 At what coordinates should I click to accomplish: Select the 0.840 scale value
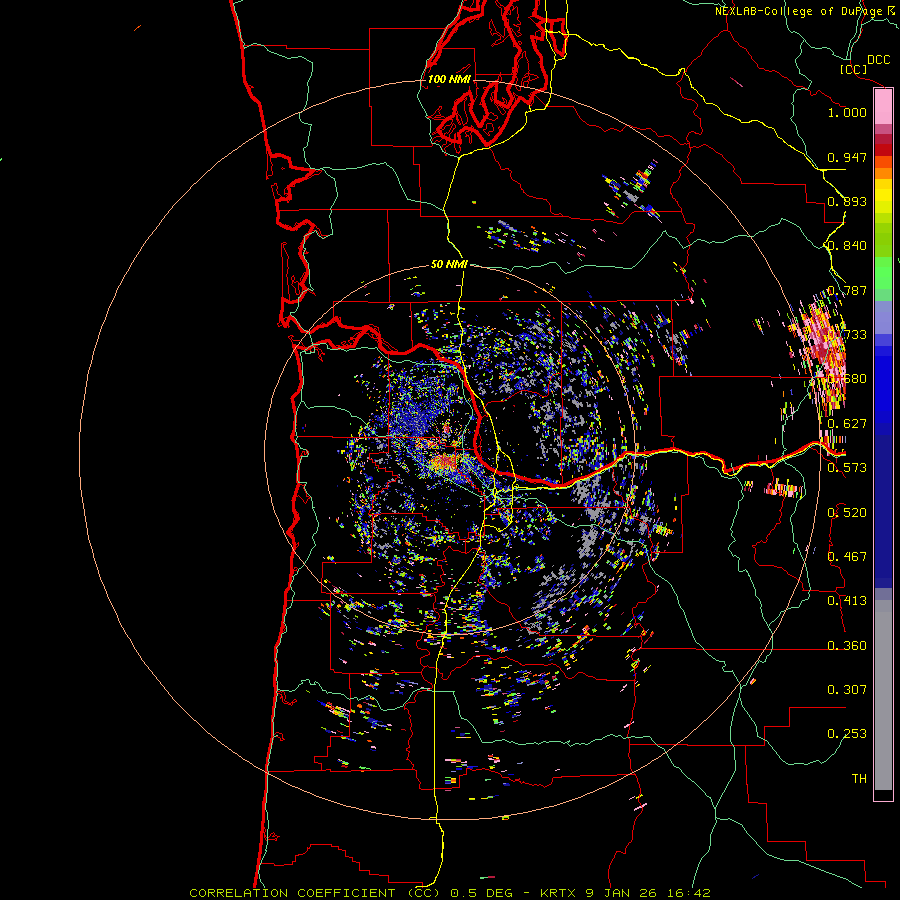click(x=847, y=246)
